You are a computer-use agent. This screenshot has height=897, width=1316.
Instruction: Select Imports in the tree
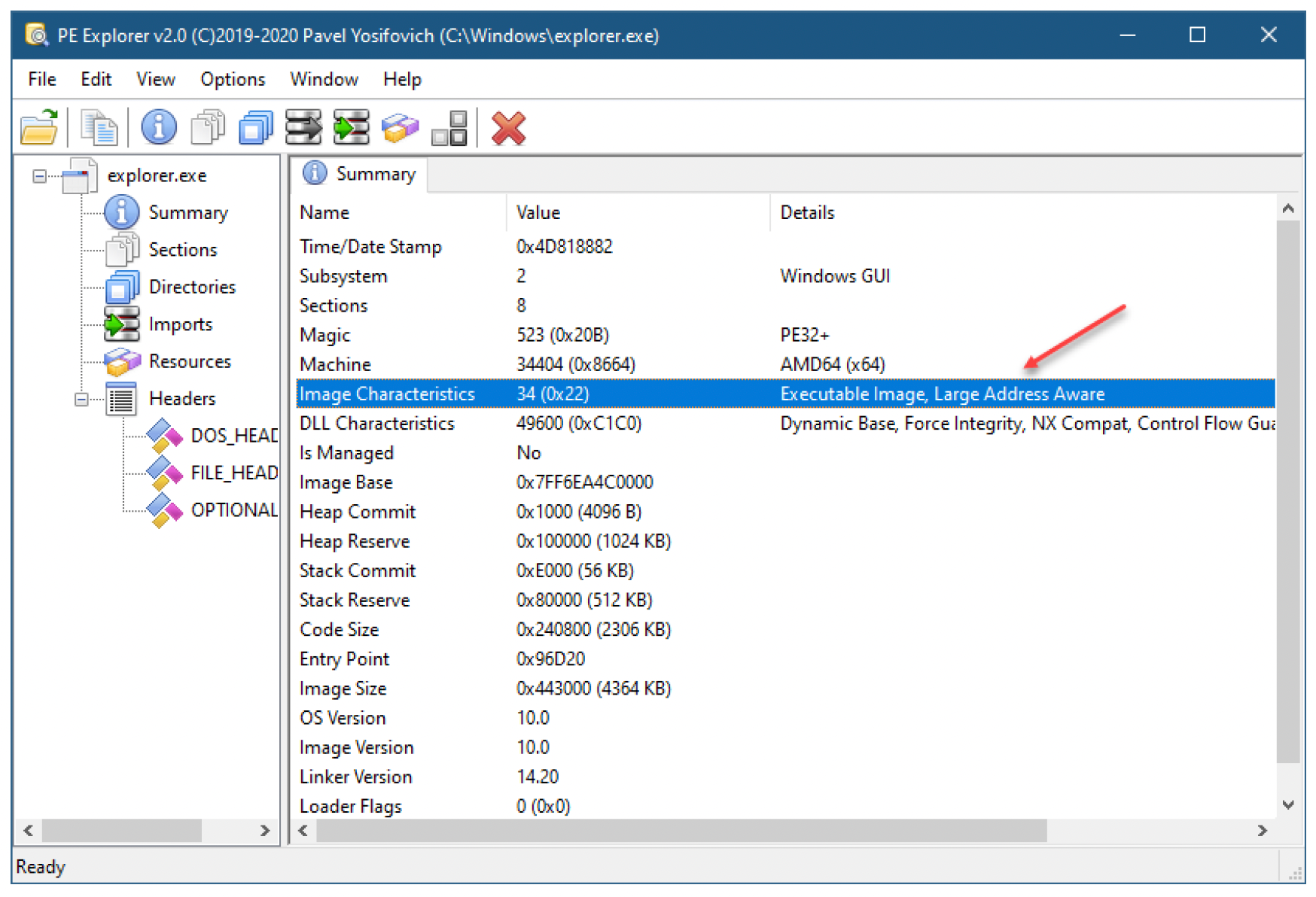click(181, 324)
